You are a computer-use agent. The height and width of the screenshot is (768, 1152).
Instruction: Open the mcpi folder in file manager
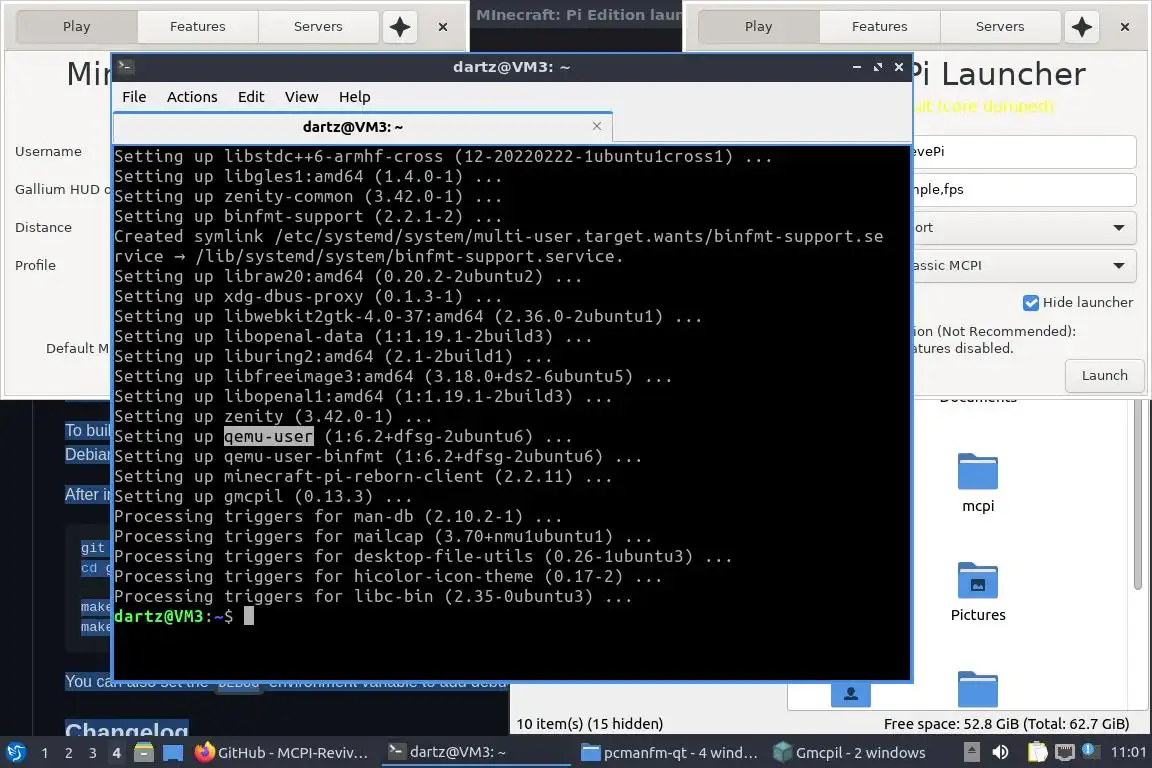click(x=978, y=483)
